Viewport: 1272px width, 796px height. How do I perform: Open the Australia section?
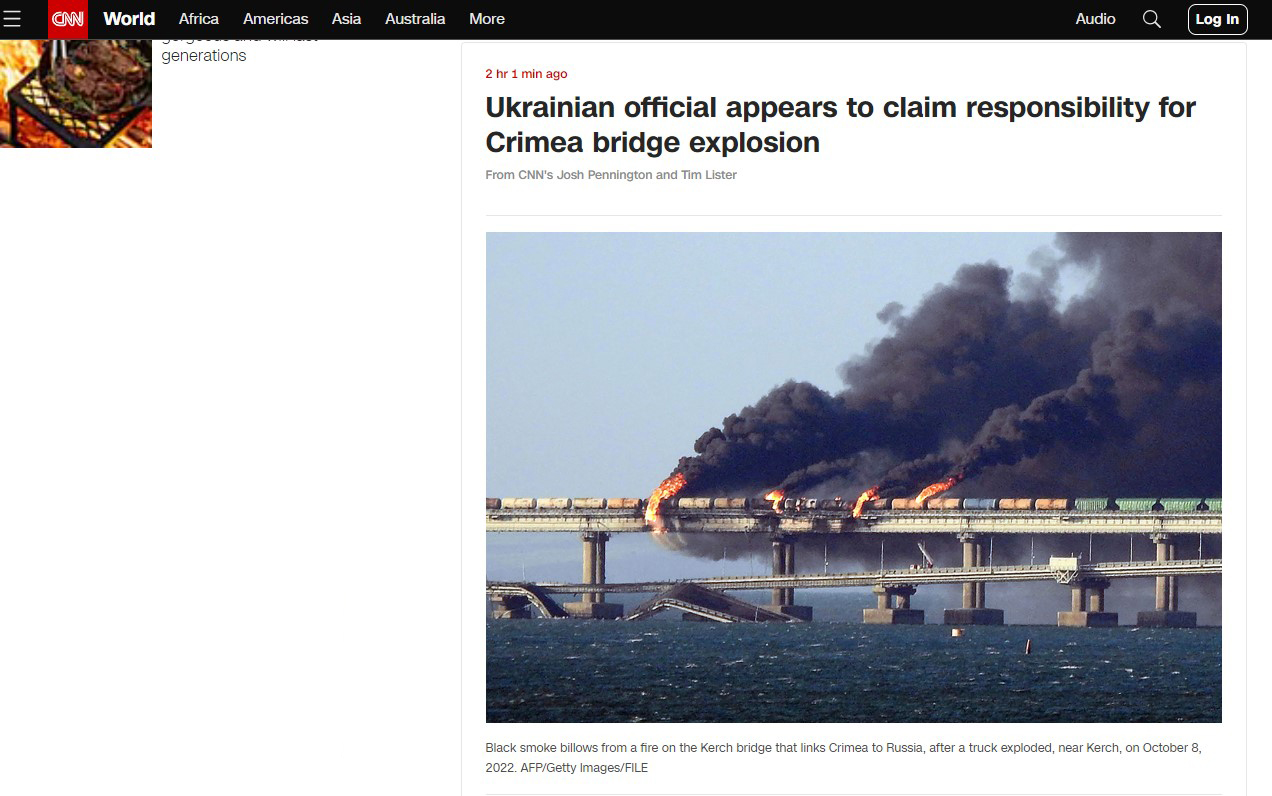tap(415, 19)
